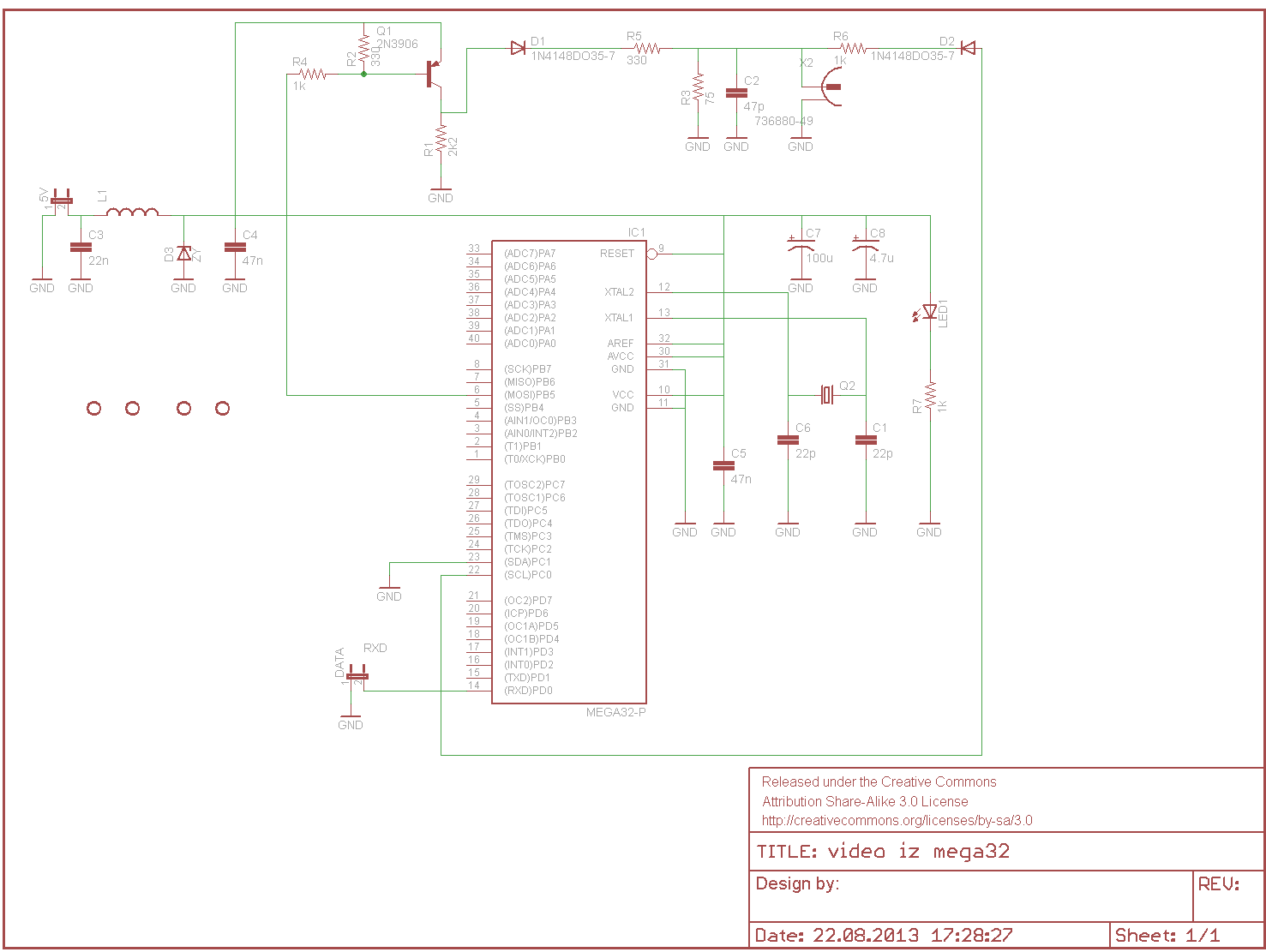Click 'Attribution Share-Alike 3.0 License' text

tap(865, 801)
